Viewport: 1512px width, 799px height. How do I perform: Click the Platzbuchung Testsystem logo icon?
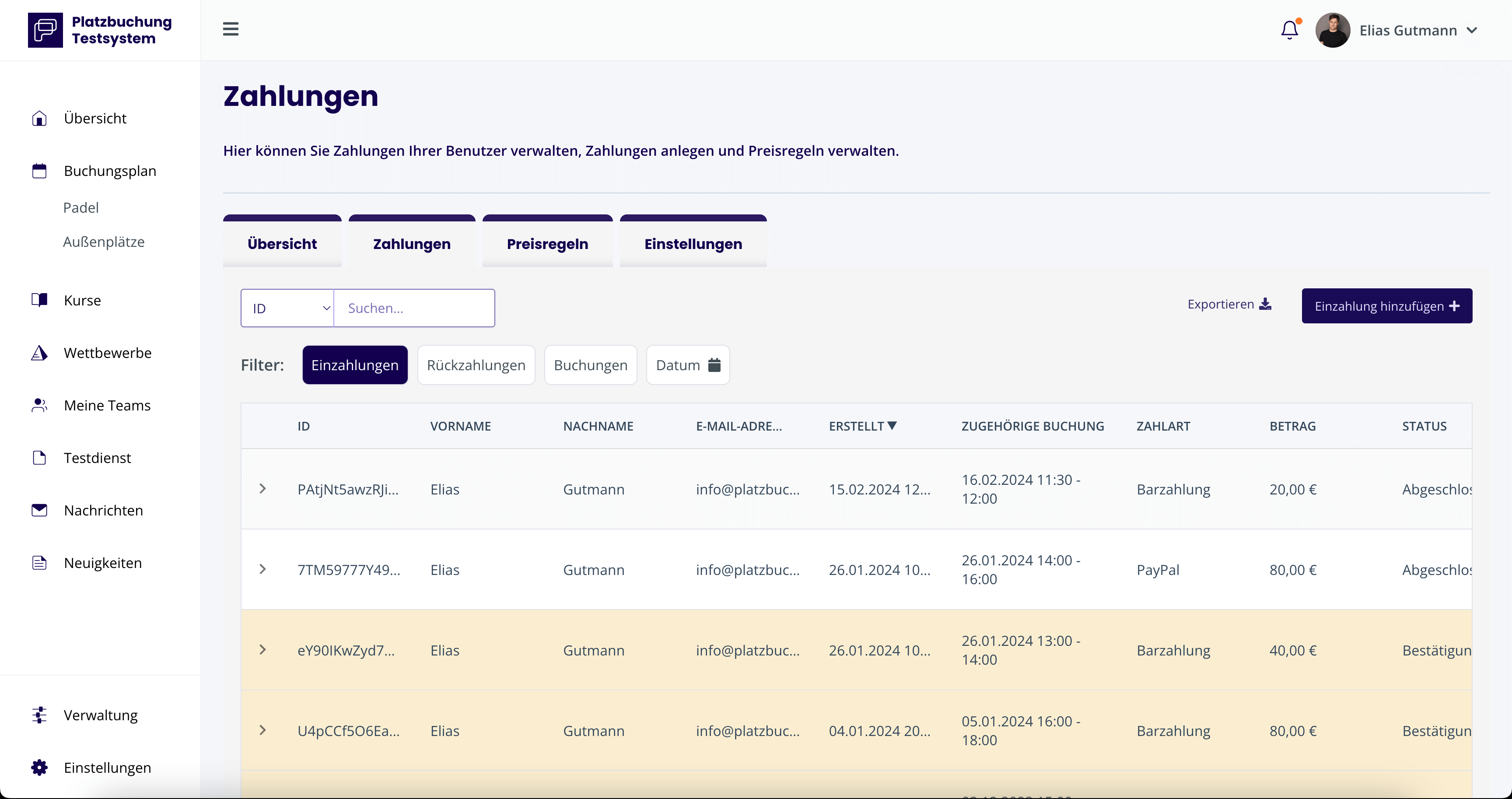pyautogui.click(x=45, y=30)
